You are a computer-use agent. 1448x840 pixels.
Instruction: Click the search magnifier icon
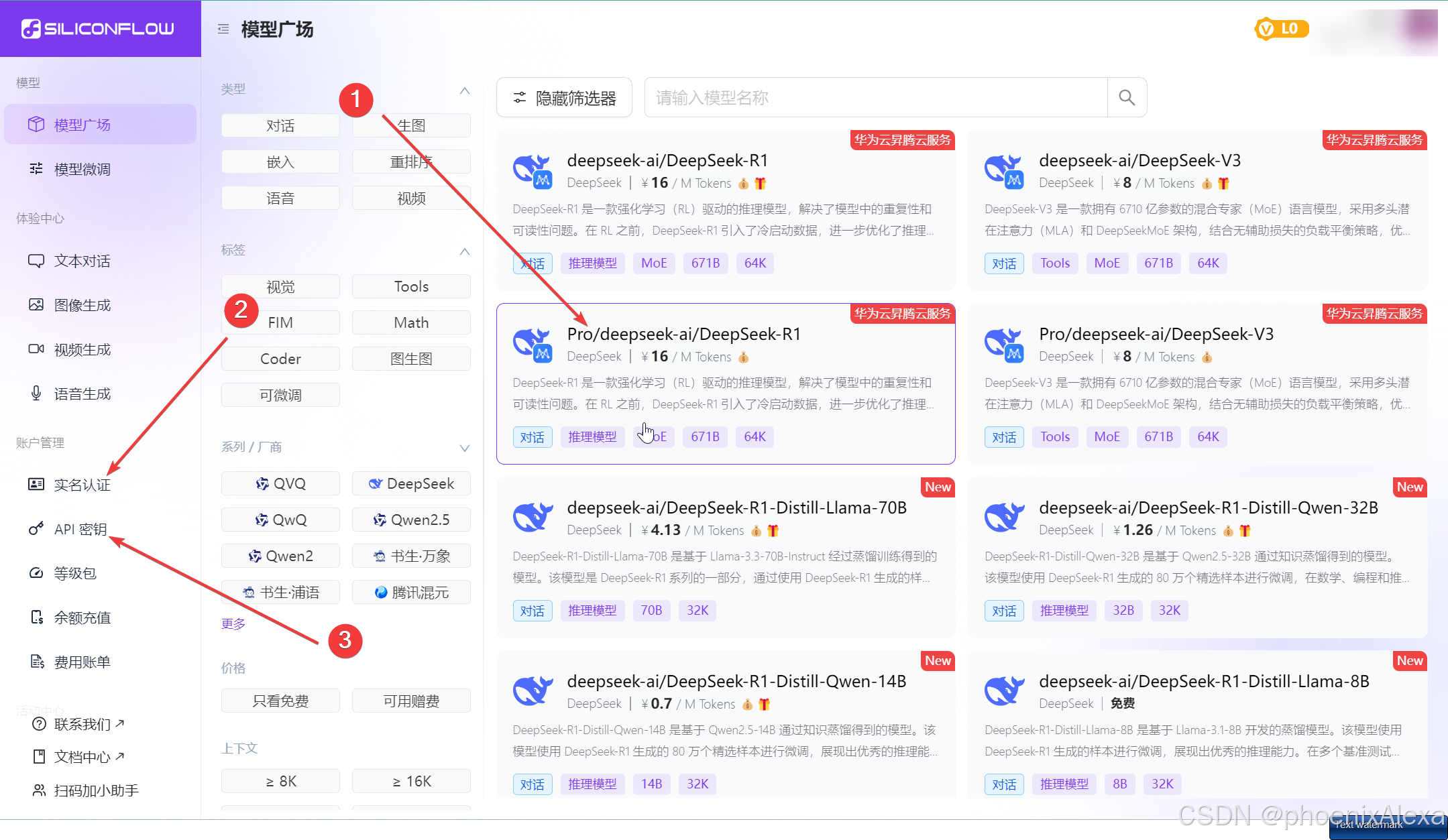click(x=1127, y=98)
